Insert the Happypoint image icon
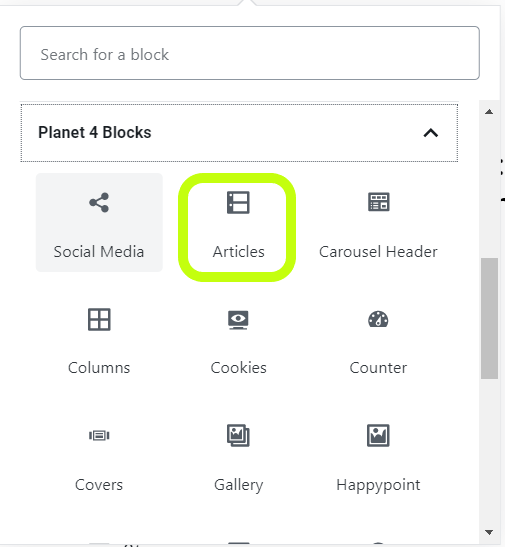505x547 pixels. (x=378, y=435)
